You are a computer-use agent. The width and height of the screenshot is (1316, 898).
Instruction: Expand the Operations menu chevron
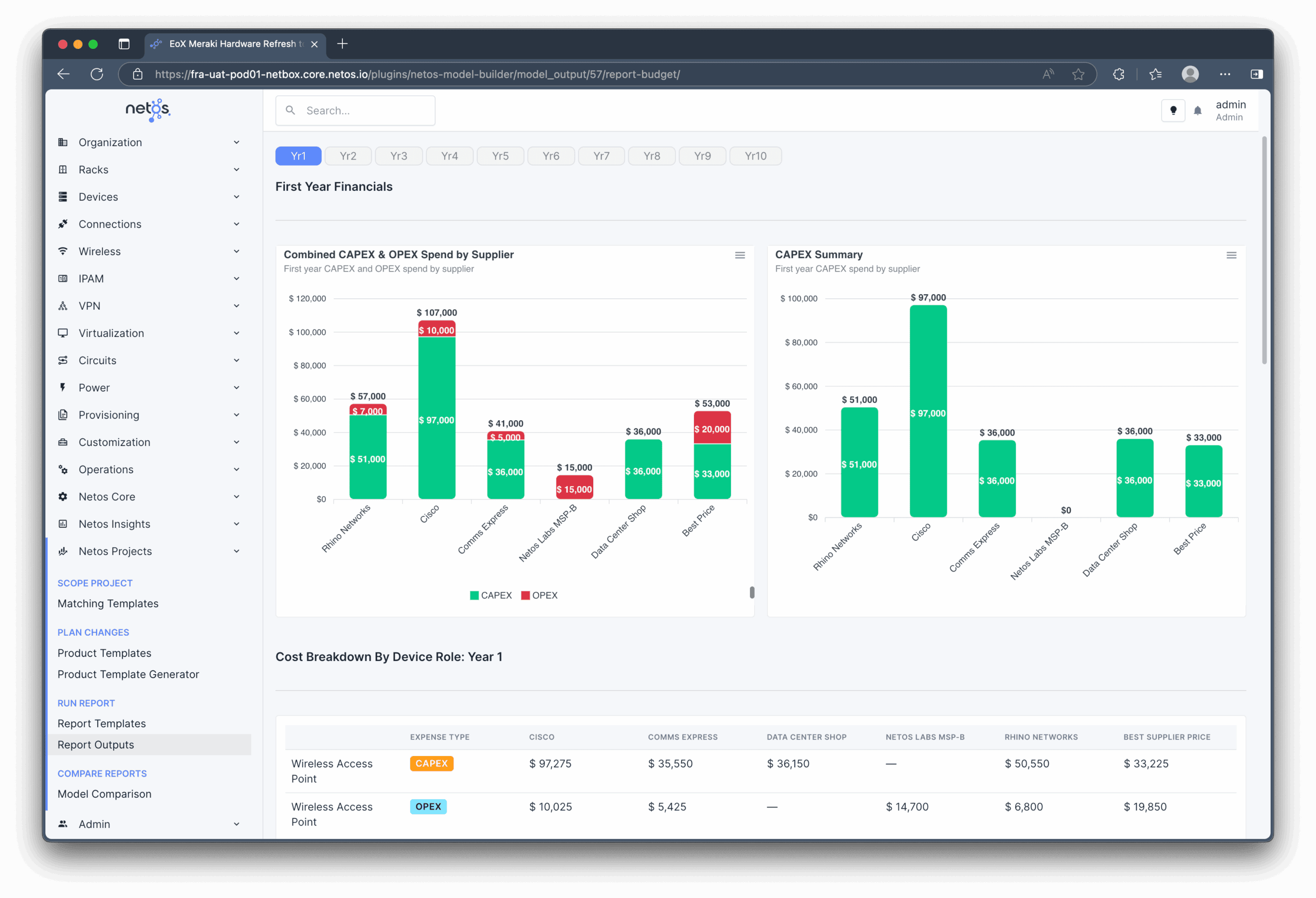coord(236,469)
